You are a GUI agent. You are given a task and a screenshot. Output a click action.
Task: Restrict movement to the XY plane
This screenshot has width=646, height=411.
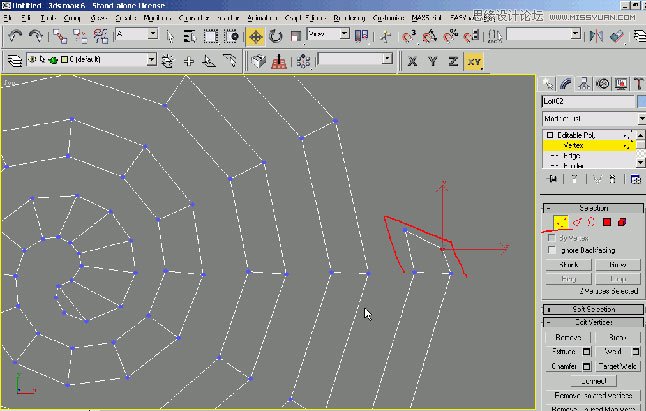[474, 61]
